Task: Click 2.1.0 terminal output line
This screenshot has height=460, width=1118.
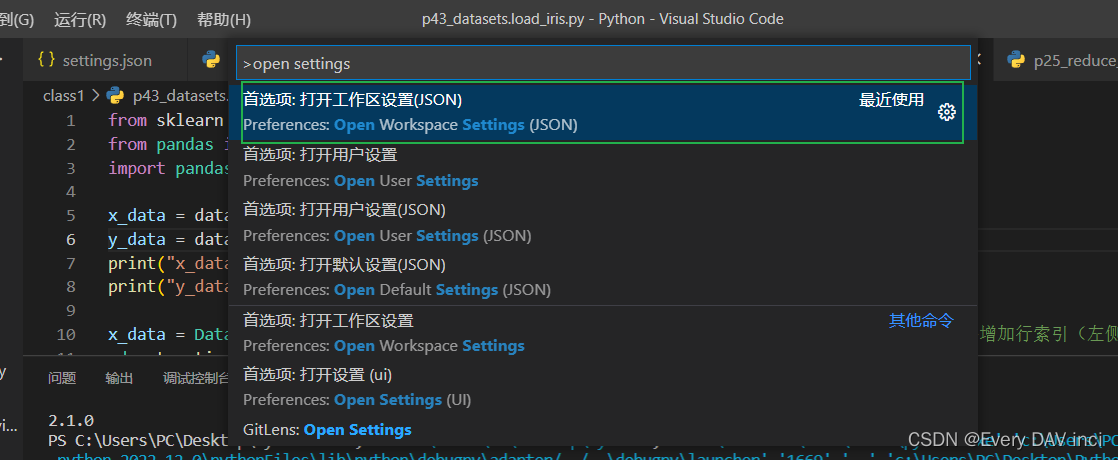Action: click(x=71, y=421)
